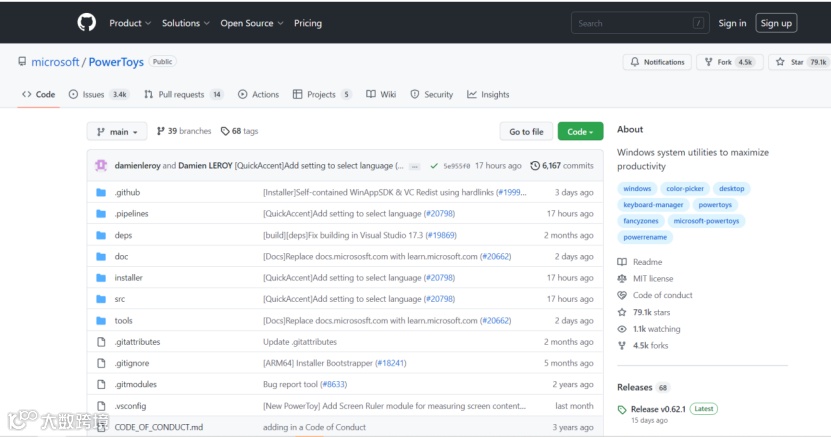Click the damienleroy avatar icon

click(101, 165)
